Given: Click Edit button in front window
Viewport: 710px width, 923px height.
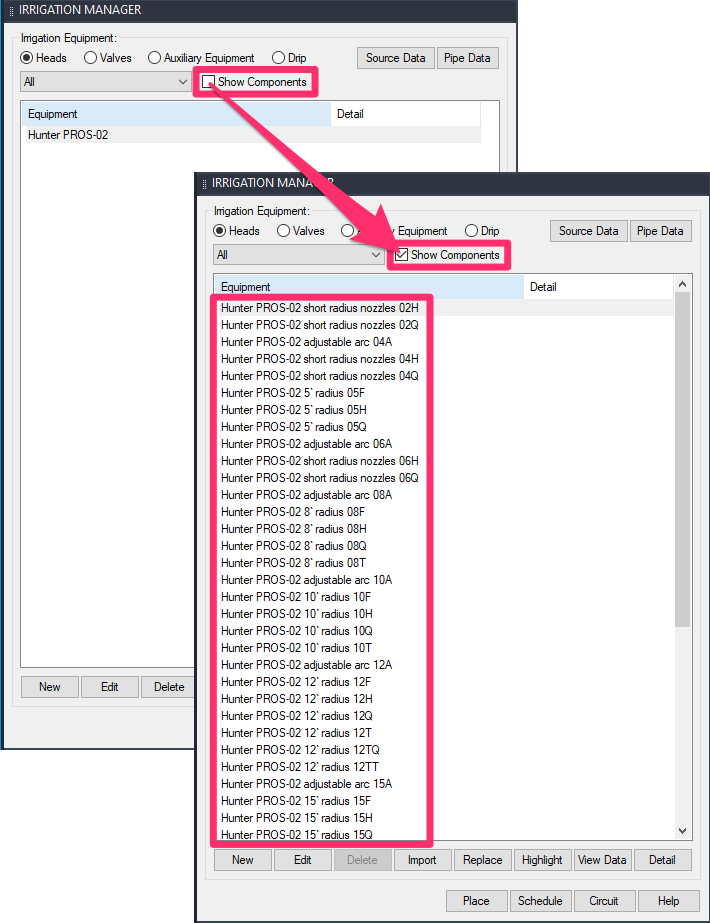Looking at the screenshot, I should (303, 860).
